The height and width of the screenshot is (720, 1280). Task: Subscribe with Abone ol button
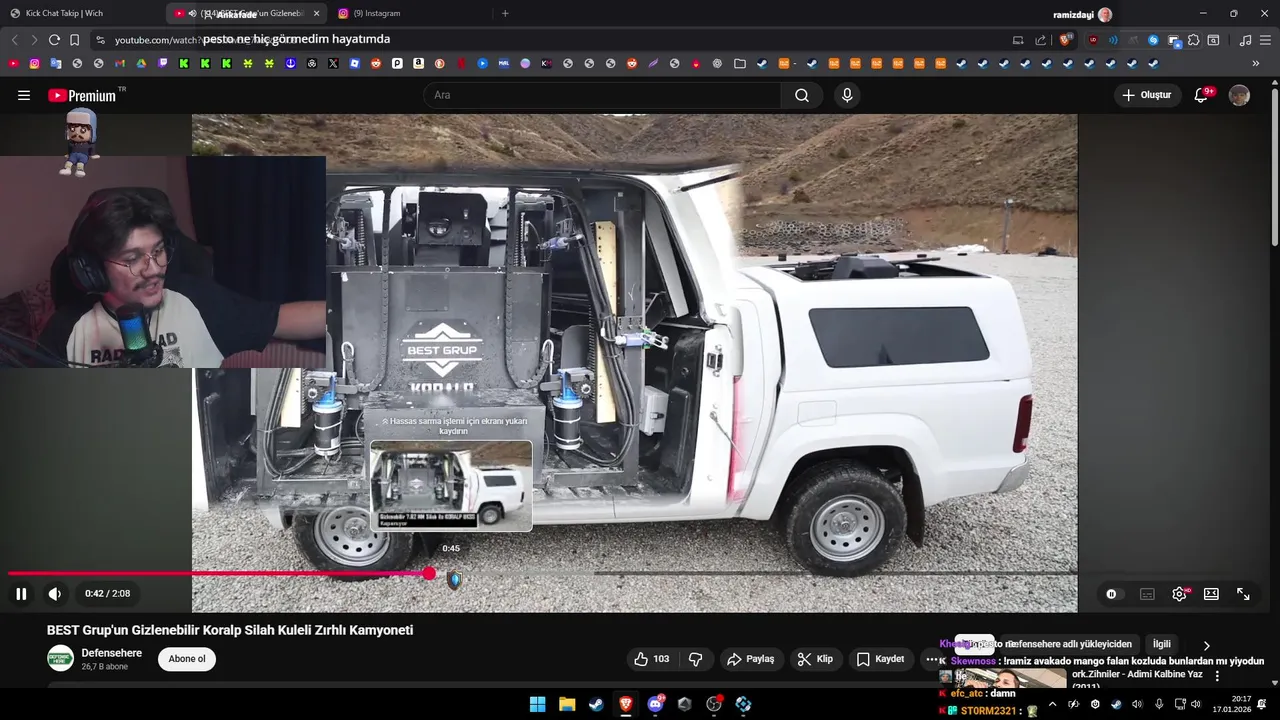tap(187, 659)
